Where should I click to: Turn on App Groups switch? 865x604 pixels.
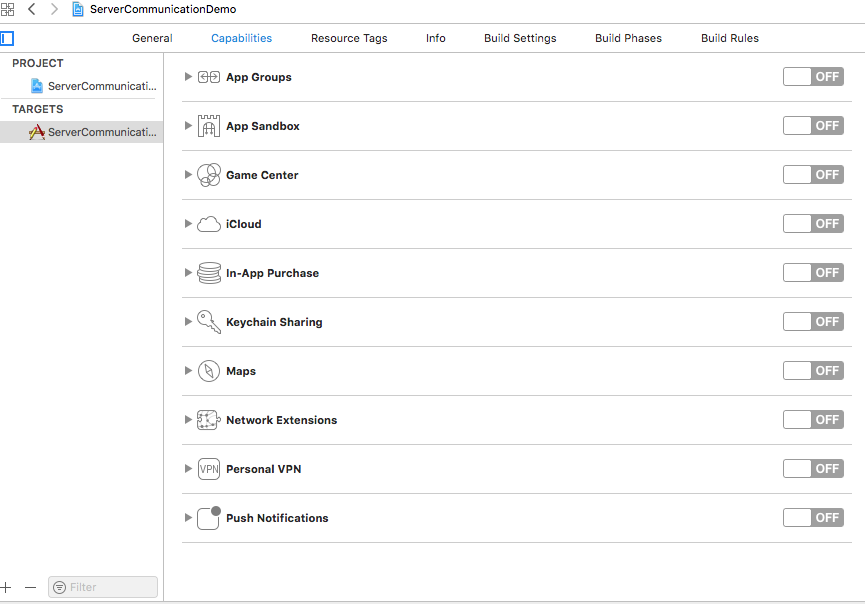(813, 77)
